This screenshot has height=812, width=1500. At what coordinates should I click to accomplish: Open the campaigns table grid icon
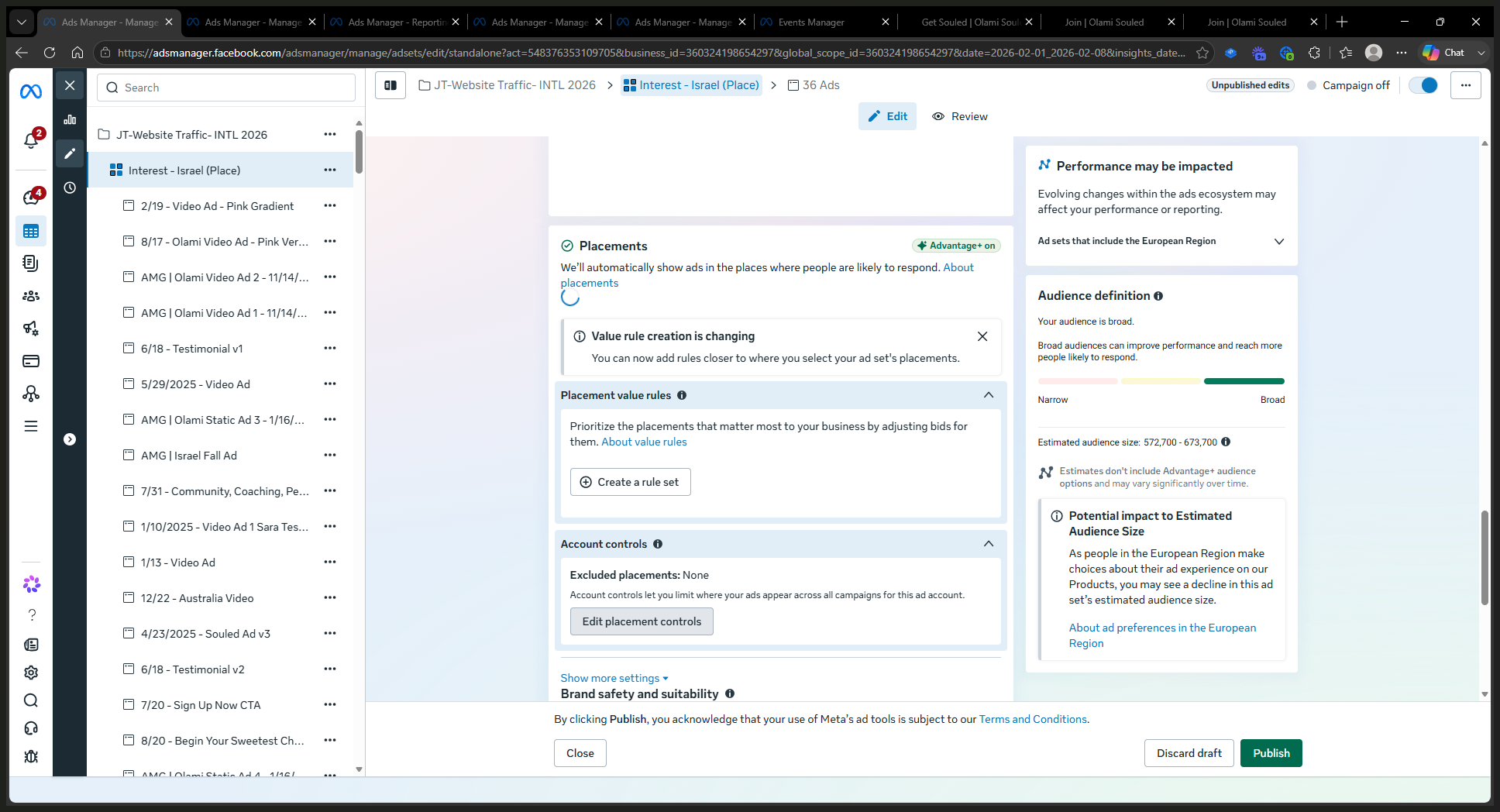click(x=31, y=231)
